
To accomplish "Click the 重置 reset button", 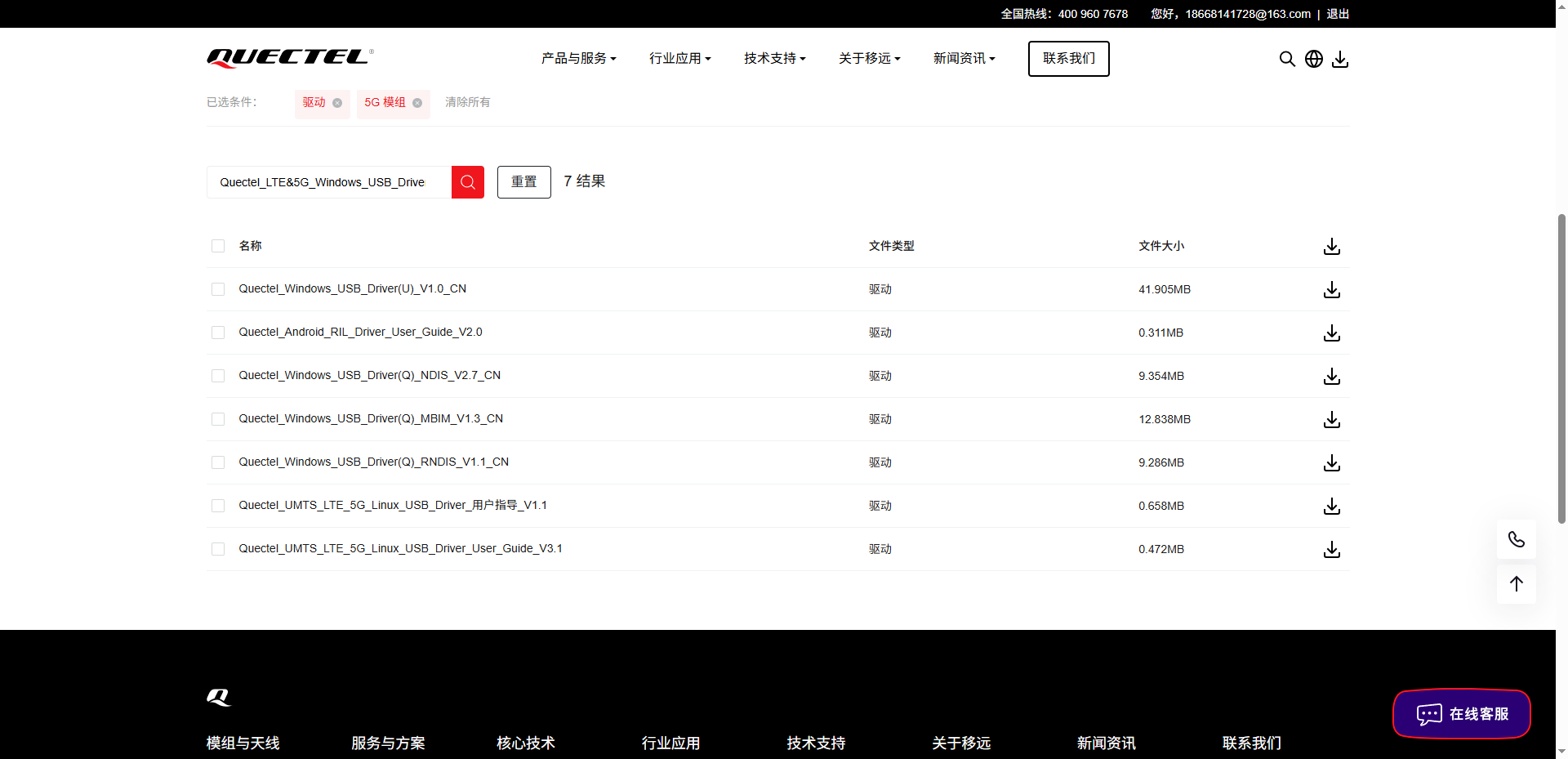I will coord(524,182).
